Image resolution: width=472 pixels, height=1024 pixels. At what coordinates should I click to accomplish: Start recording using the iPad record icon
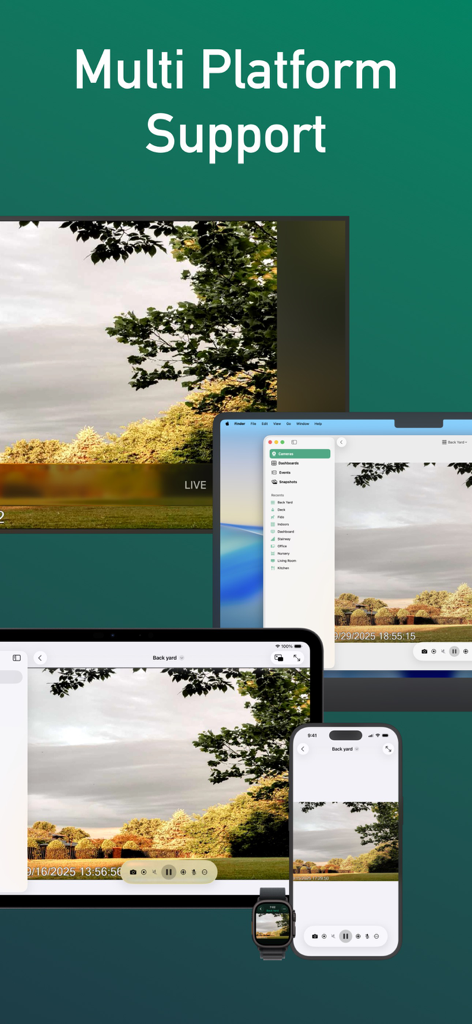coord(144,872)
